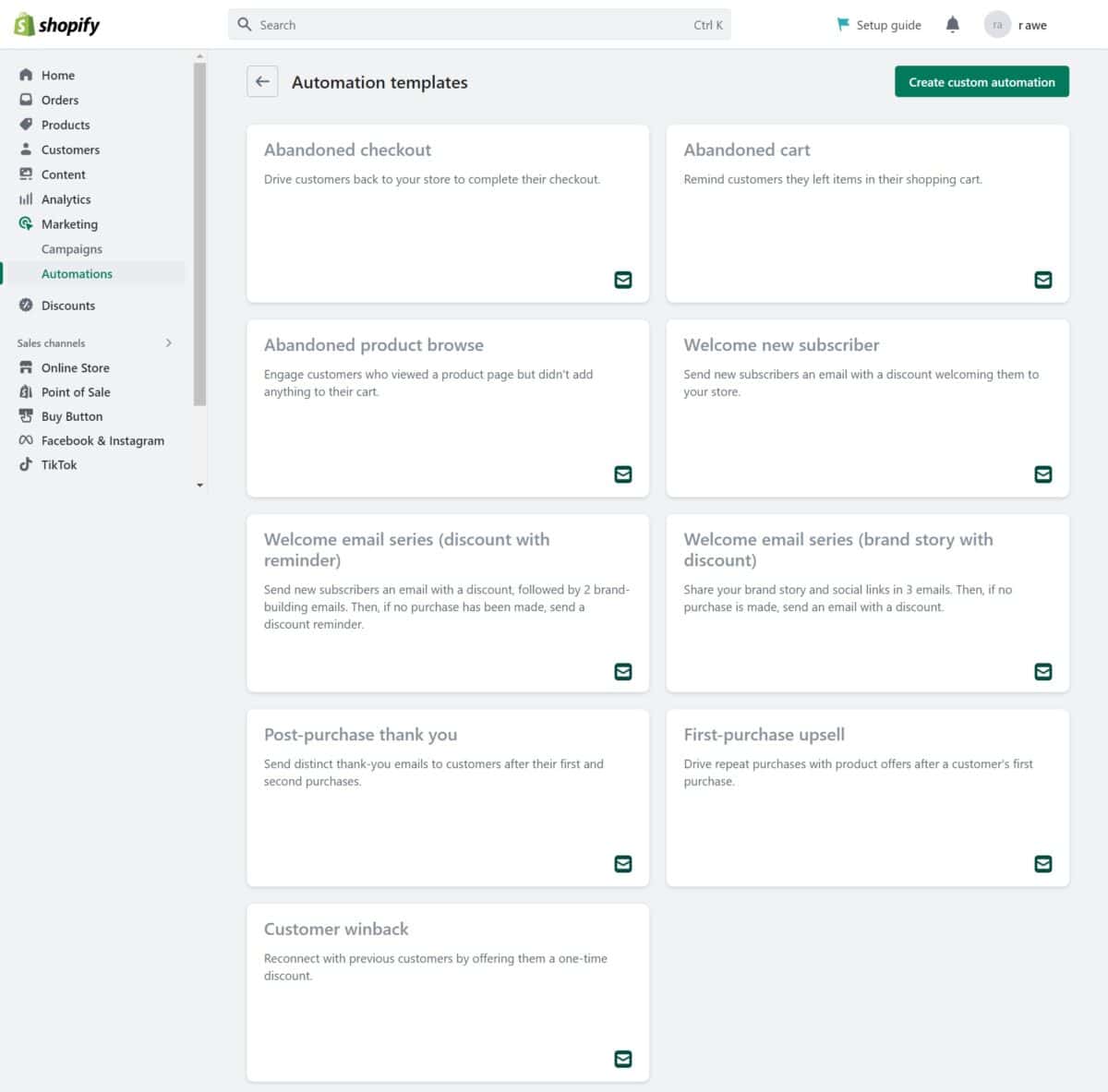This screenshot has width=1108, height=1092.
Task: Click the Home house icon
Action: [26, 75]
